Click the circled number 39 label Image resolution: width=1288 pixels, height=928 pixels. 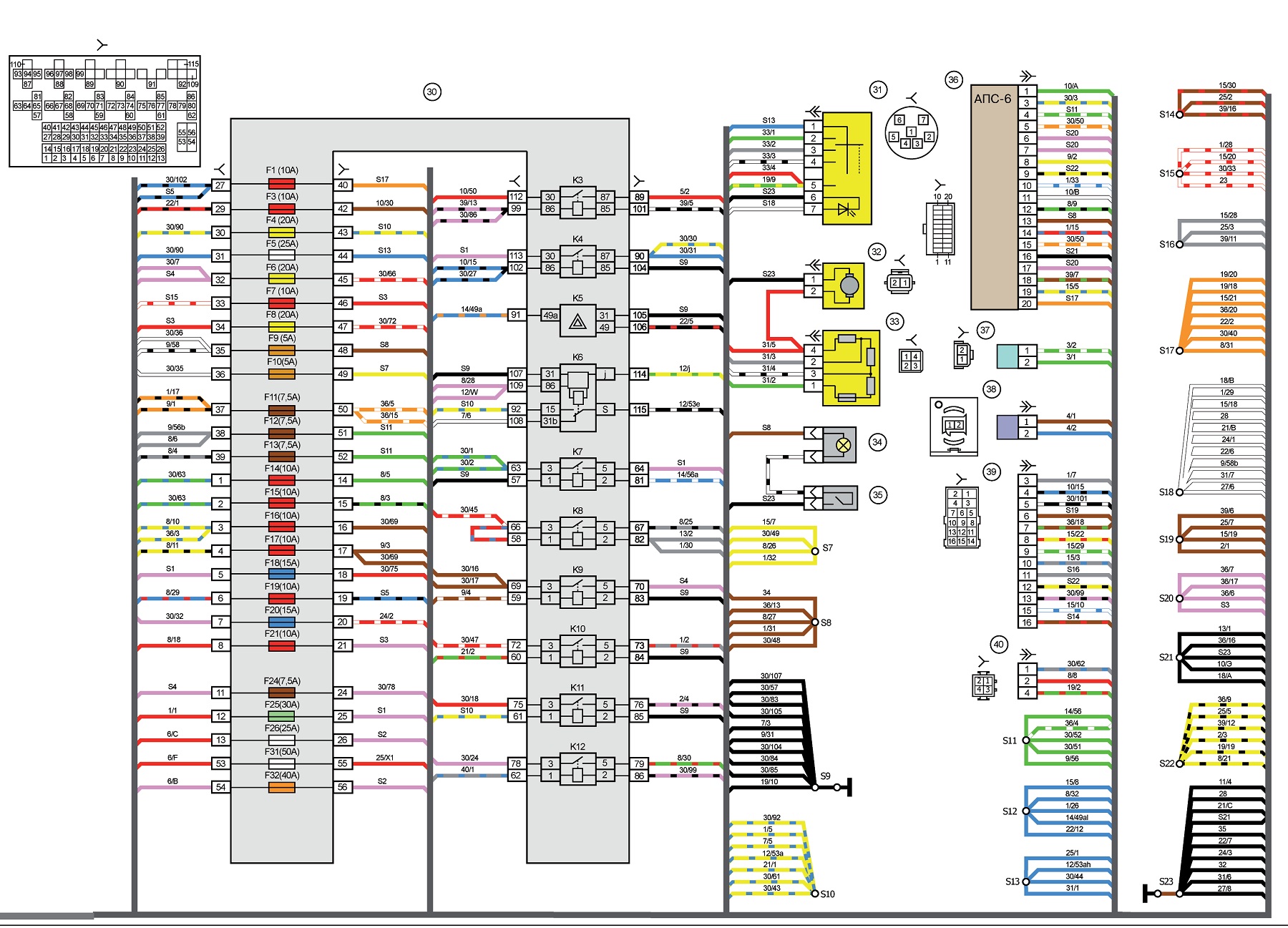click(x=991, y=472)
